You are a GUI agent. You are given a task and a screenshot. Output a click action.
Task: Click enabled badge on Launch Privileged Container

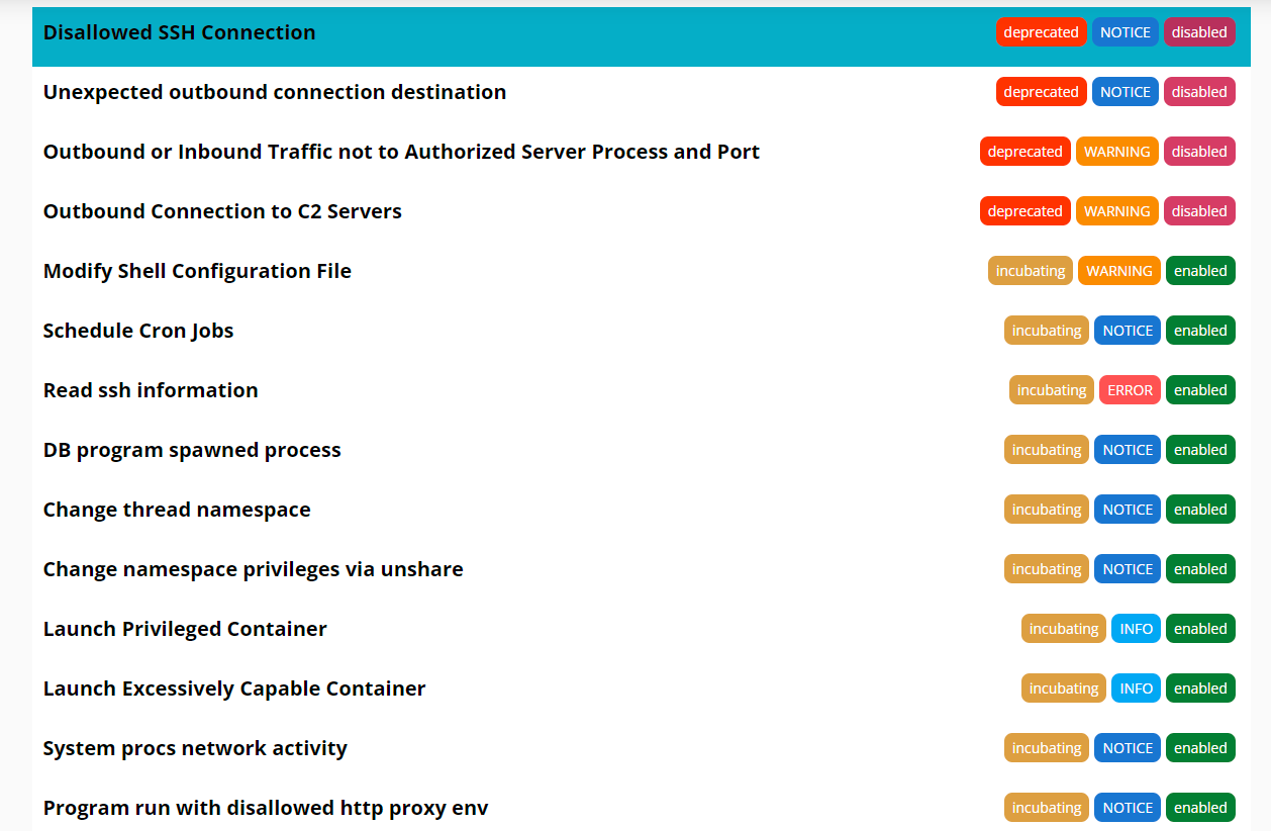tap(1200, 629)
